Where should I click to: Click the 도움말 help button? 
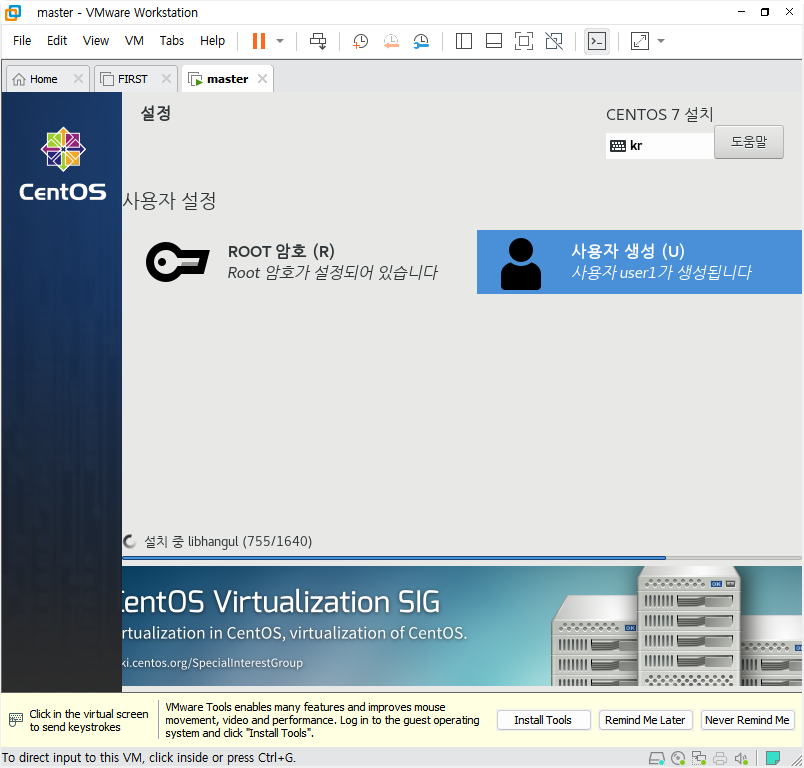point(749,142)
